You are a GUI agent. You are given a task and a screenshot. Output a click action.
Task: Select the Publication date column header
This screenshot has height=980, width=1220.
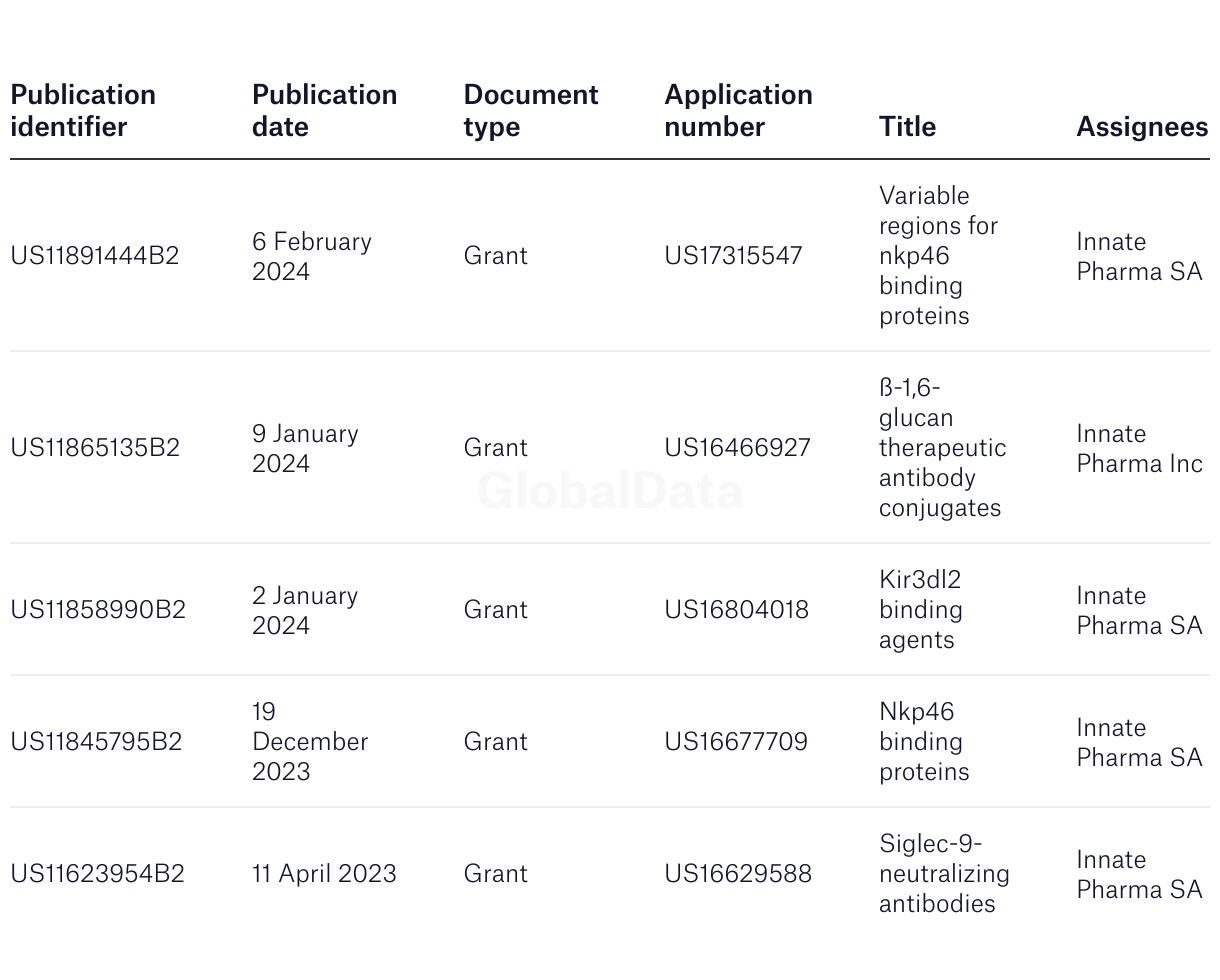324,111
